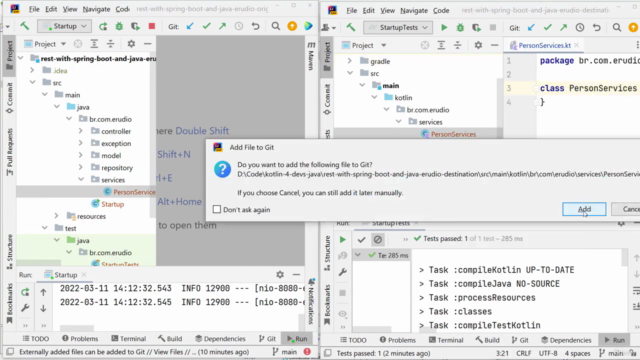This screenshot has height=360, width=640.
Task: Expand the .idea folder in left tree
Action: [x=32, y=70]
